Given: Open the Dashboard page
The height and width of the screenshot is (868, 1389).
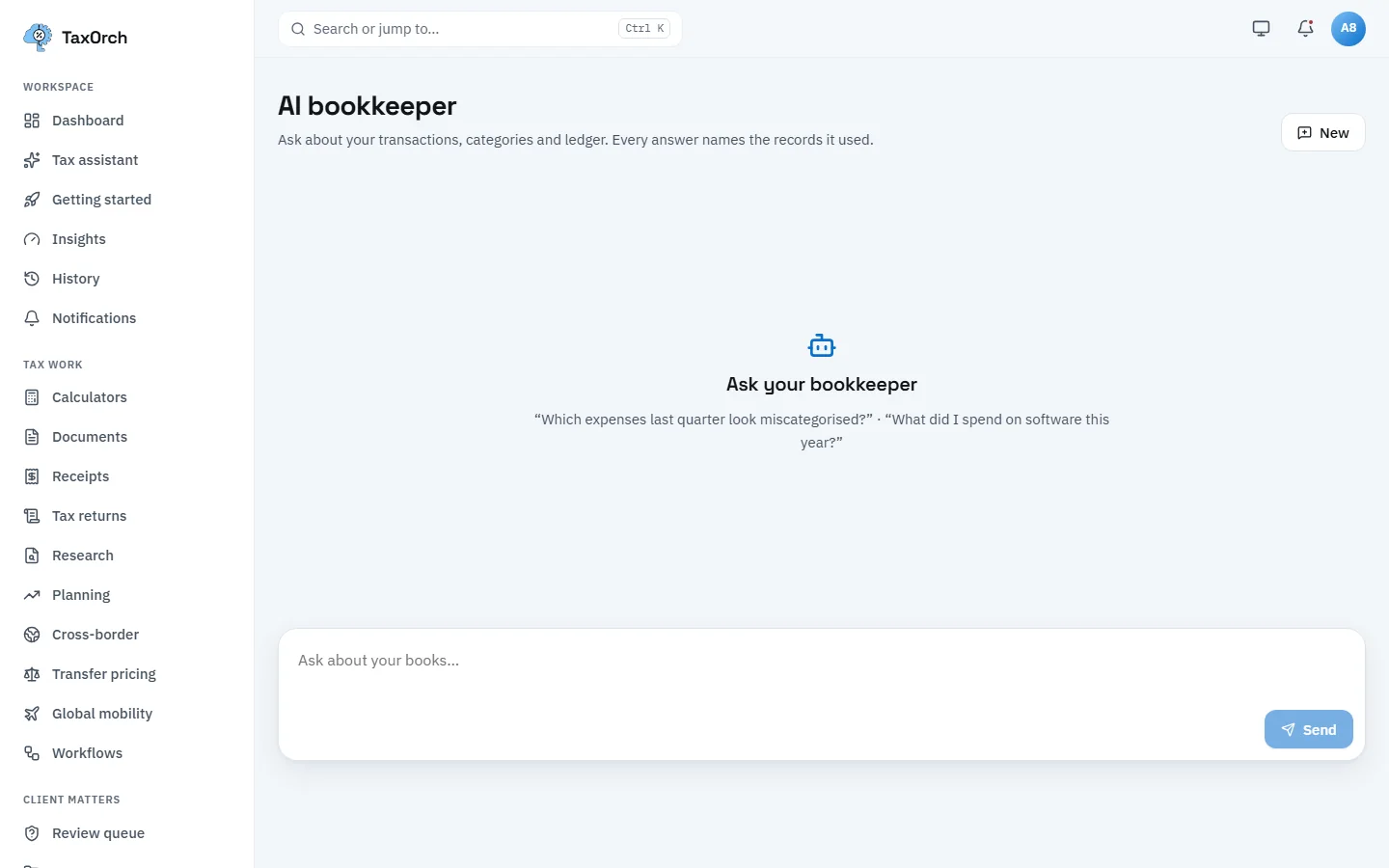Looking at the screenshot, I should click(126, 121).
